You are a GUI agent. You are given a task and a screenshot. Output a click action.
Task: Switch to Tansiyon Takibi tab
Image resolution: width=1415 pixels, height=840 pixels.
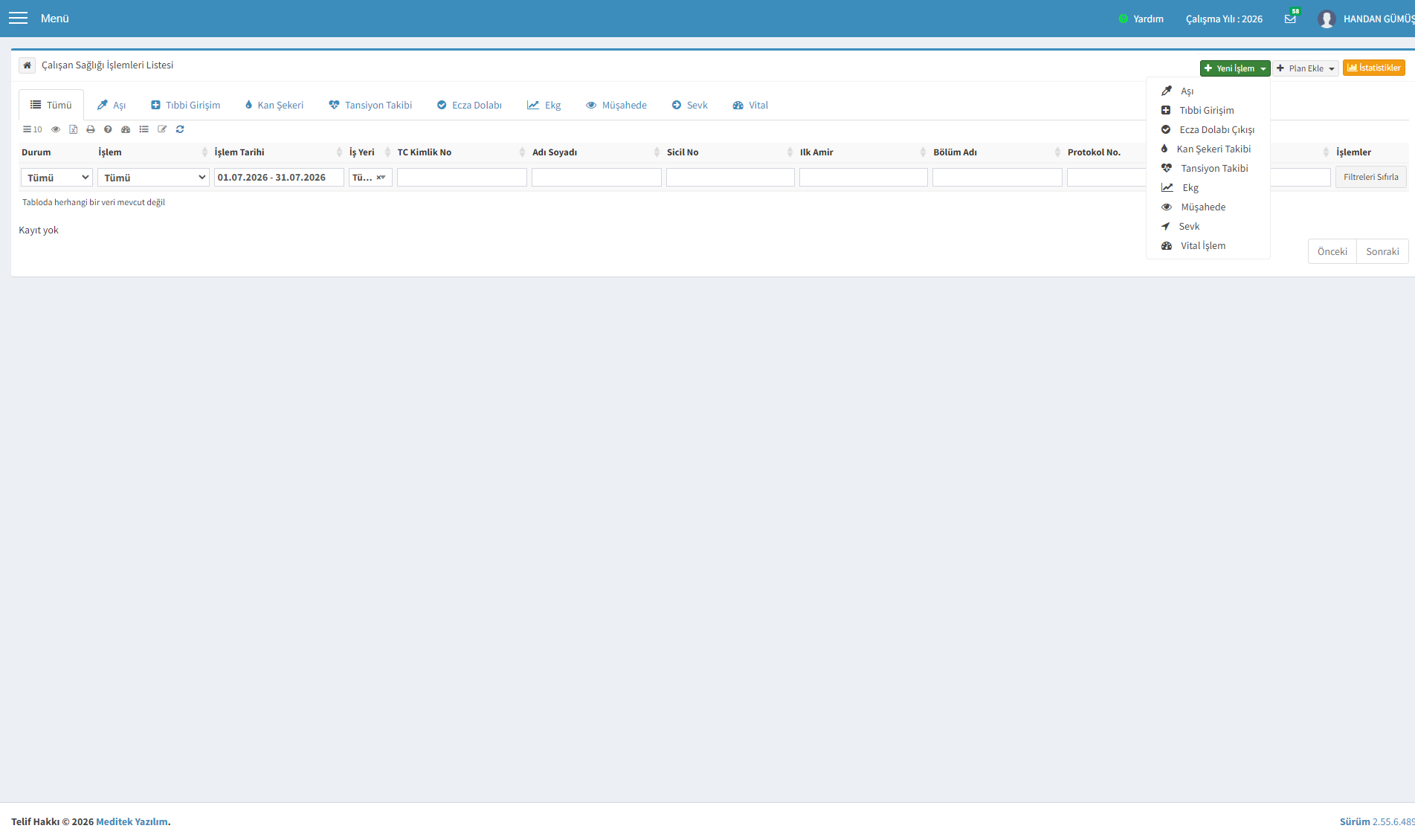pyautogui.click(x=370, y=105)
